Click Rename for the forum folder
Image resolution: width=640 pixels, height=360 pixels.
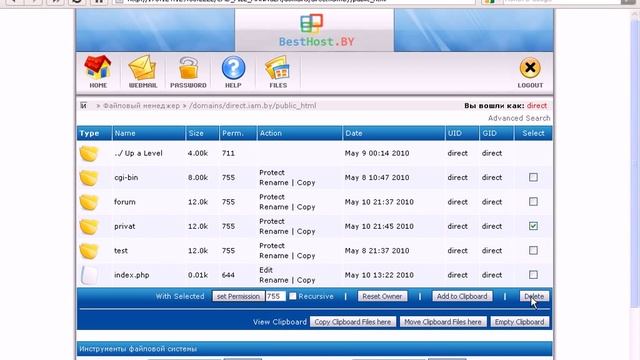coord(274,207)
